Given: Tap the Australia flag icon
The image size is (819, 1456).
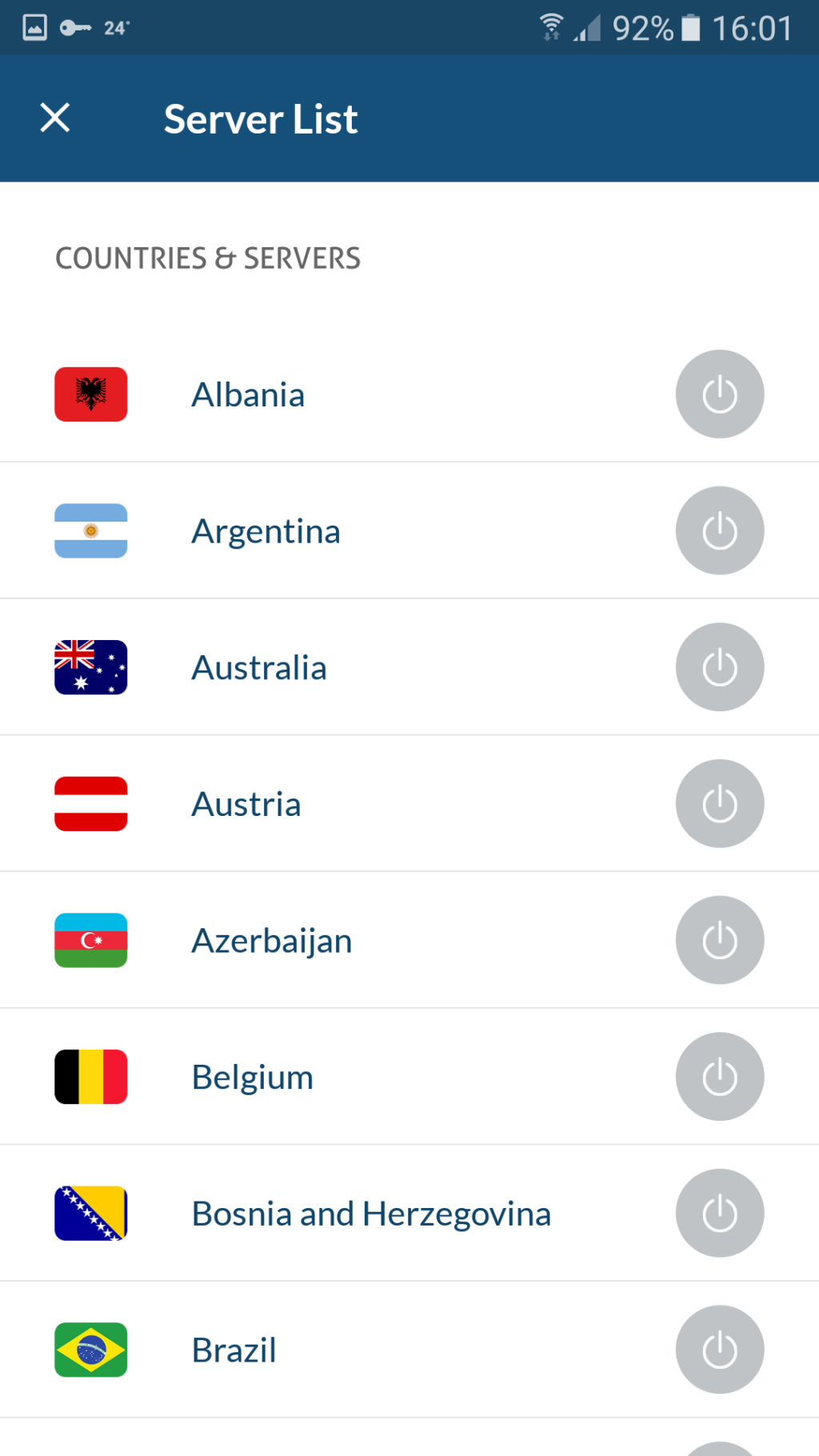Looking at the screenshot, I should (91, 667).
